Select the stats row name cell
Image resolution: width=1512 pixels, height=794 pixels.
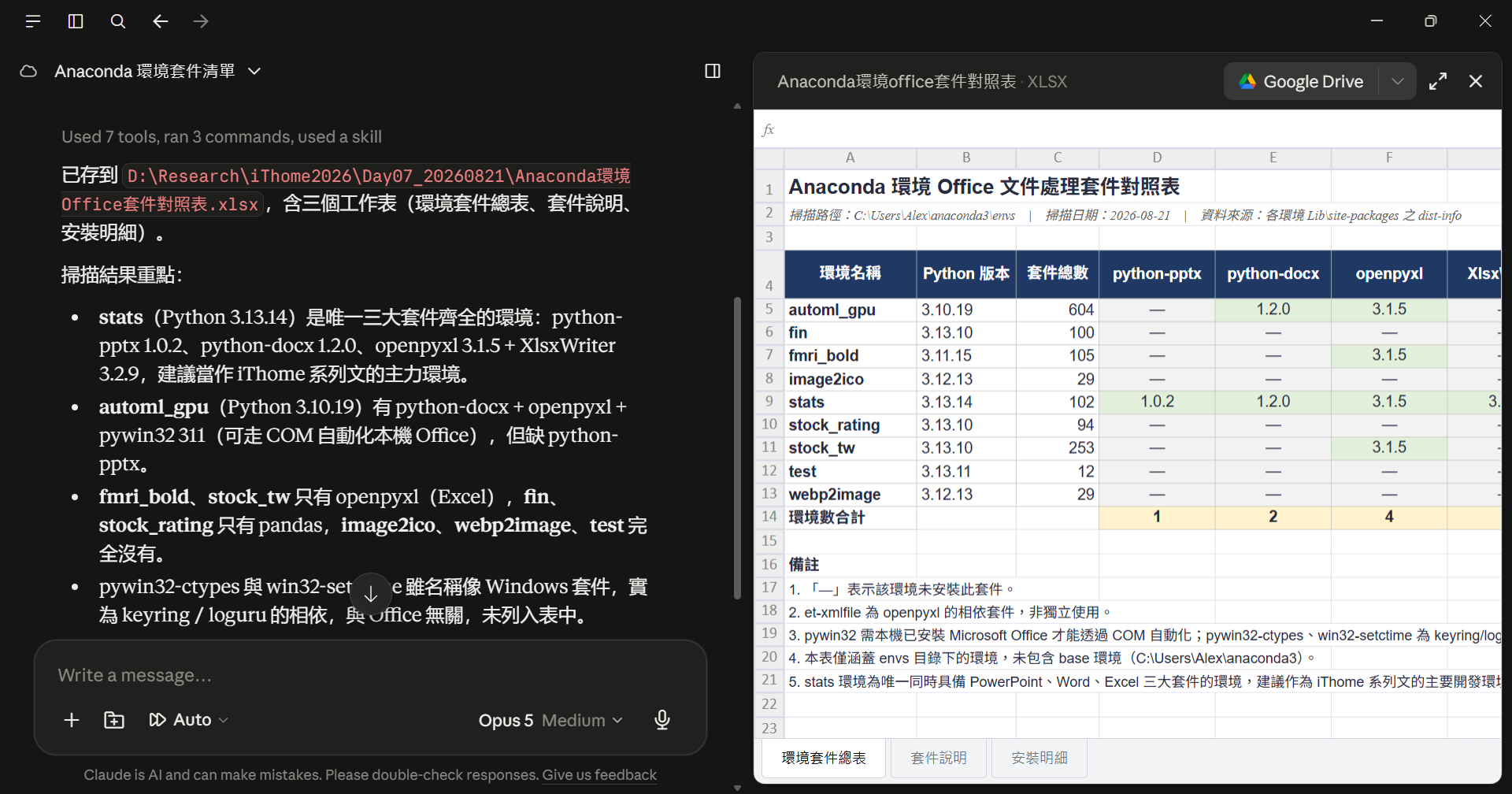pyautogui.click(x=850, y=402)
